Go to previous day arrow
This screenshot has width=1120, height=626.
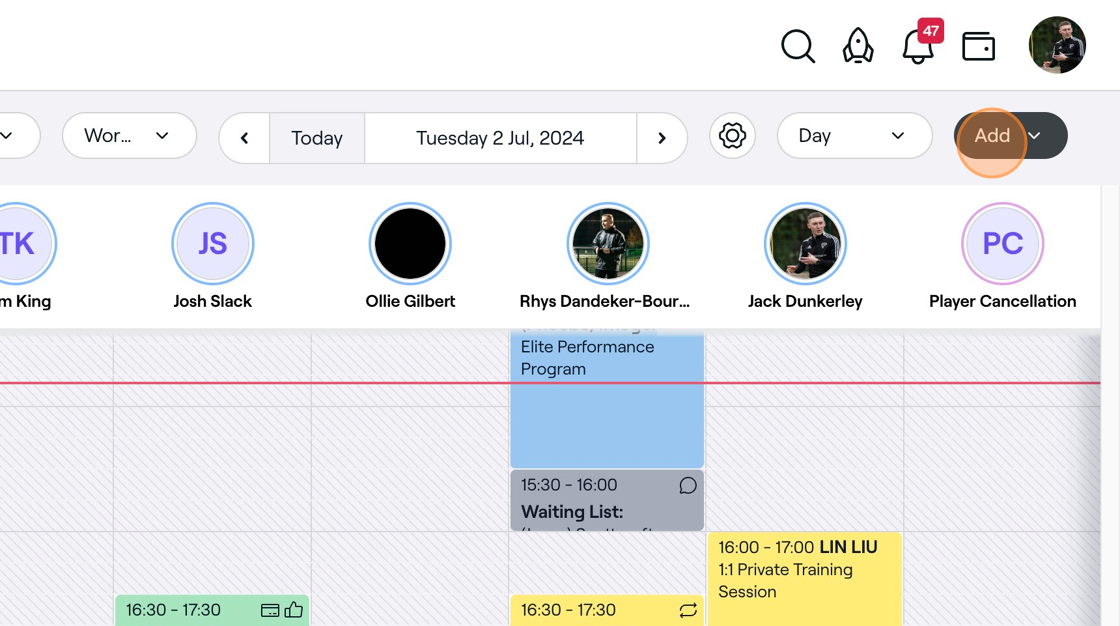(x=244, y=138)
